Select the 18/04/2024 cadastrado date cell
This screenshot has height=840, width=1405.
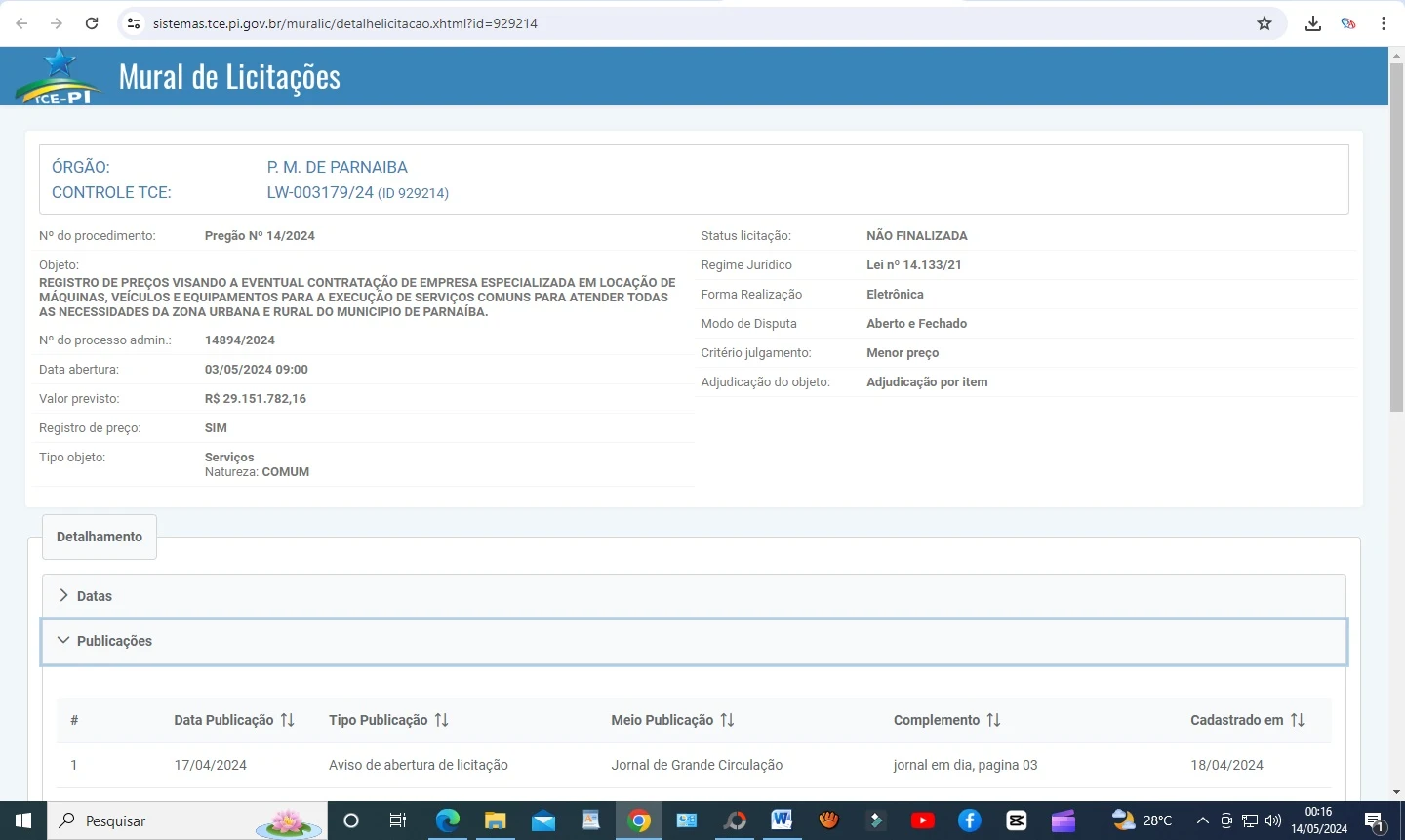(1226, 765)
